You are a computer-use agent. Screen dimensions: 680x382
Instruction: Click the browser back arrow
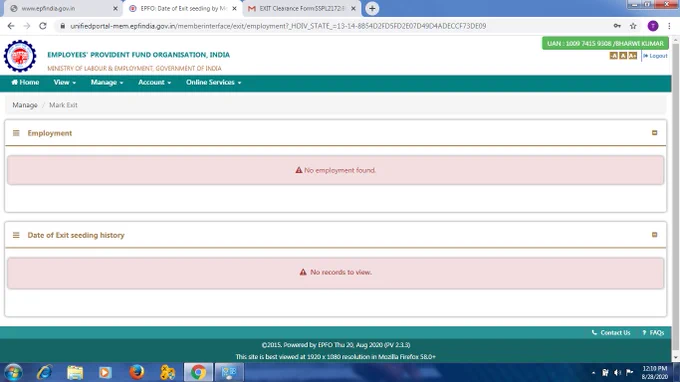click(x=11, y=26)
